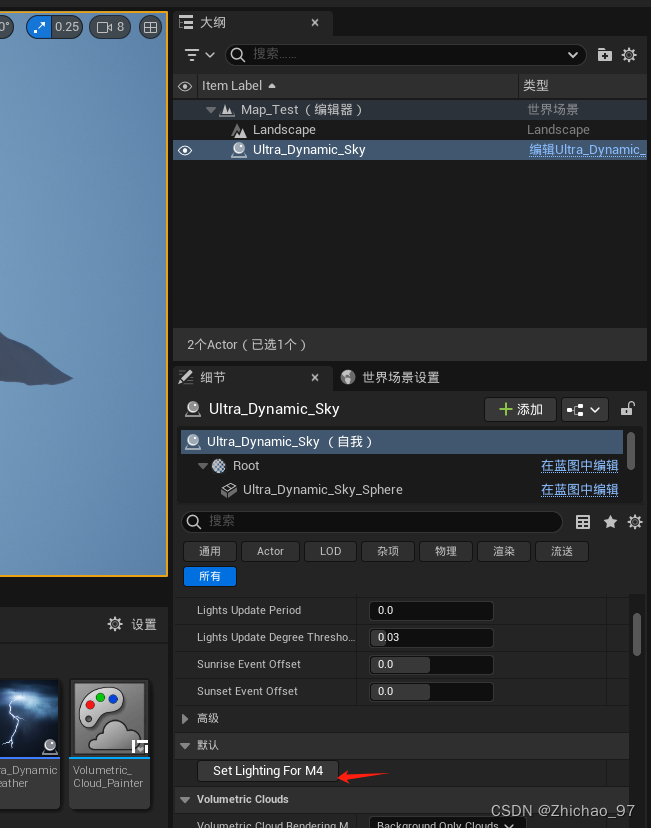Create new folder in outliner
This screenshot has height=828, width=651.
pyautogui.click(x=605, y=55)
